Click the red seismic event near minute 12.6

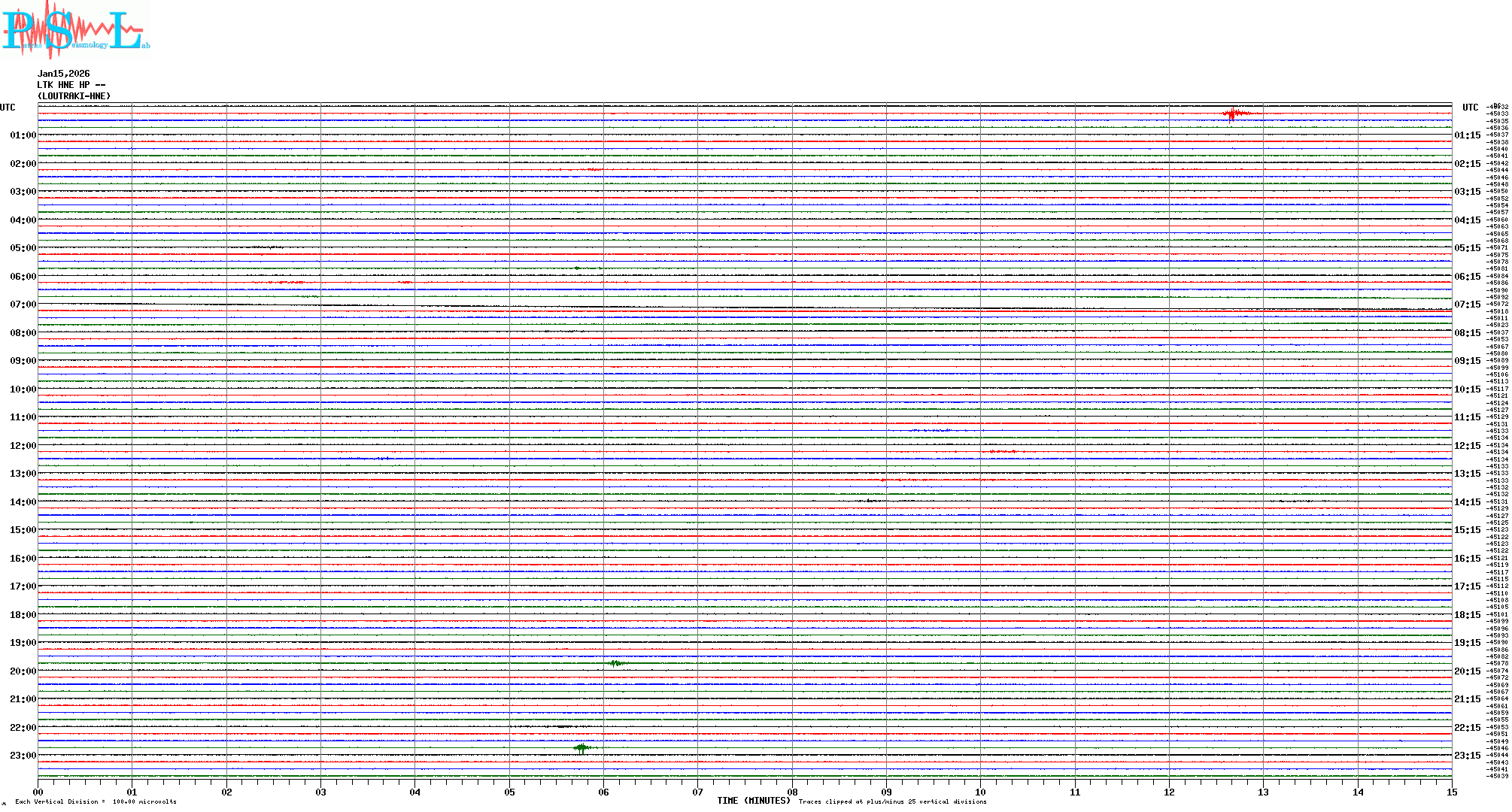click(x=1233, y=114)
